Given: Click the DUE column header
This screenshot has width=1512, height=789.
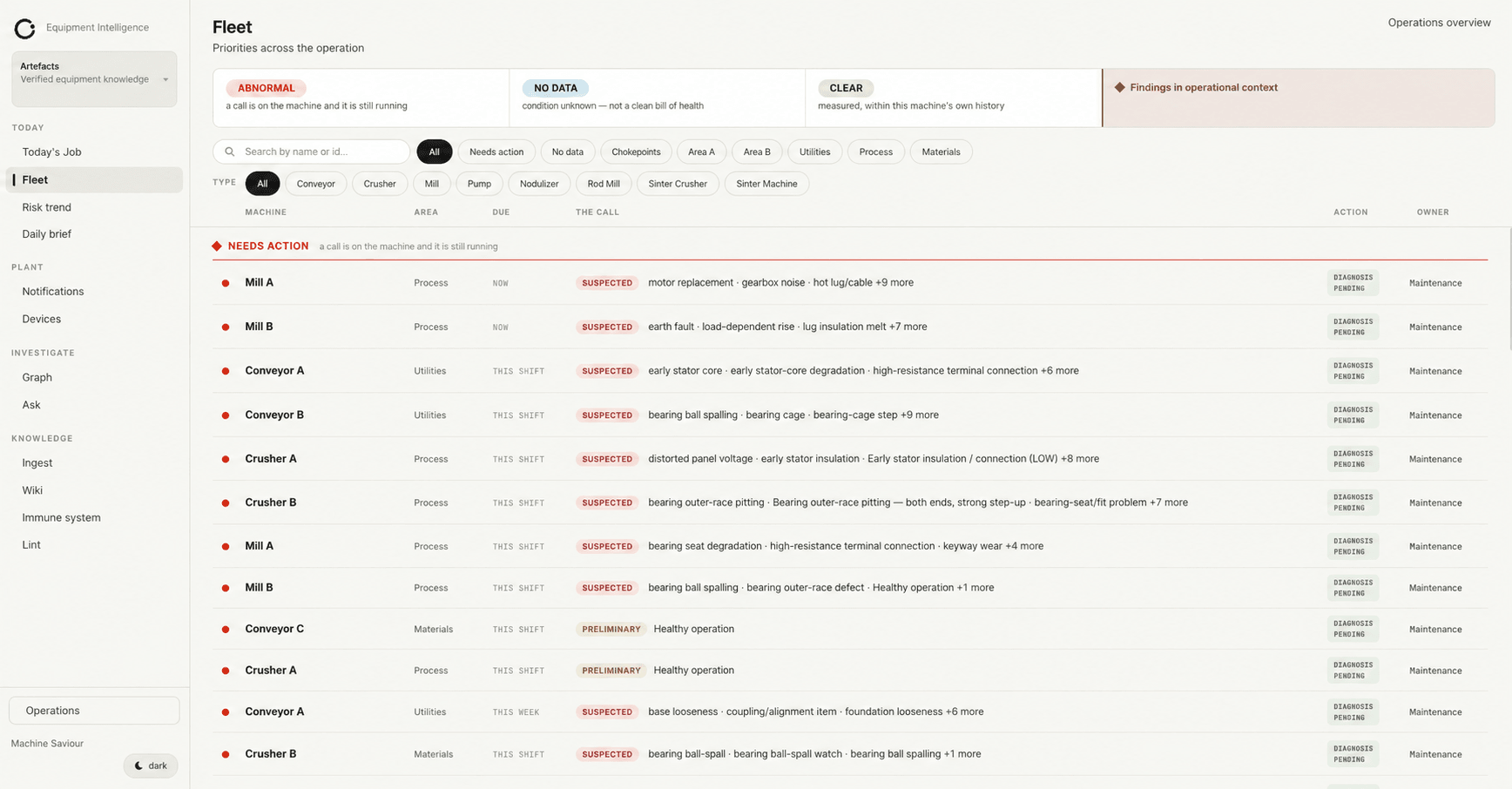Looking at the screenshot, I should pyautogui.click(x=501, y=212).
